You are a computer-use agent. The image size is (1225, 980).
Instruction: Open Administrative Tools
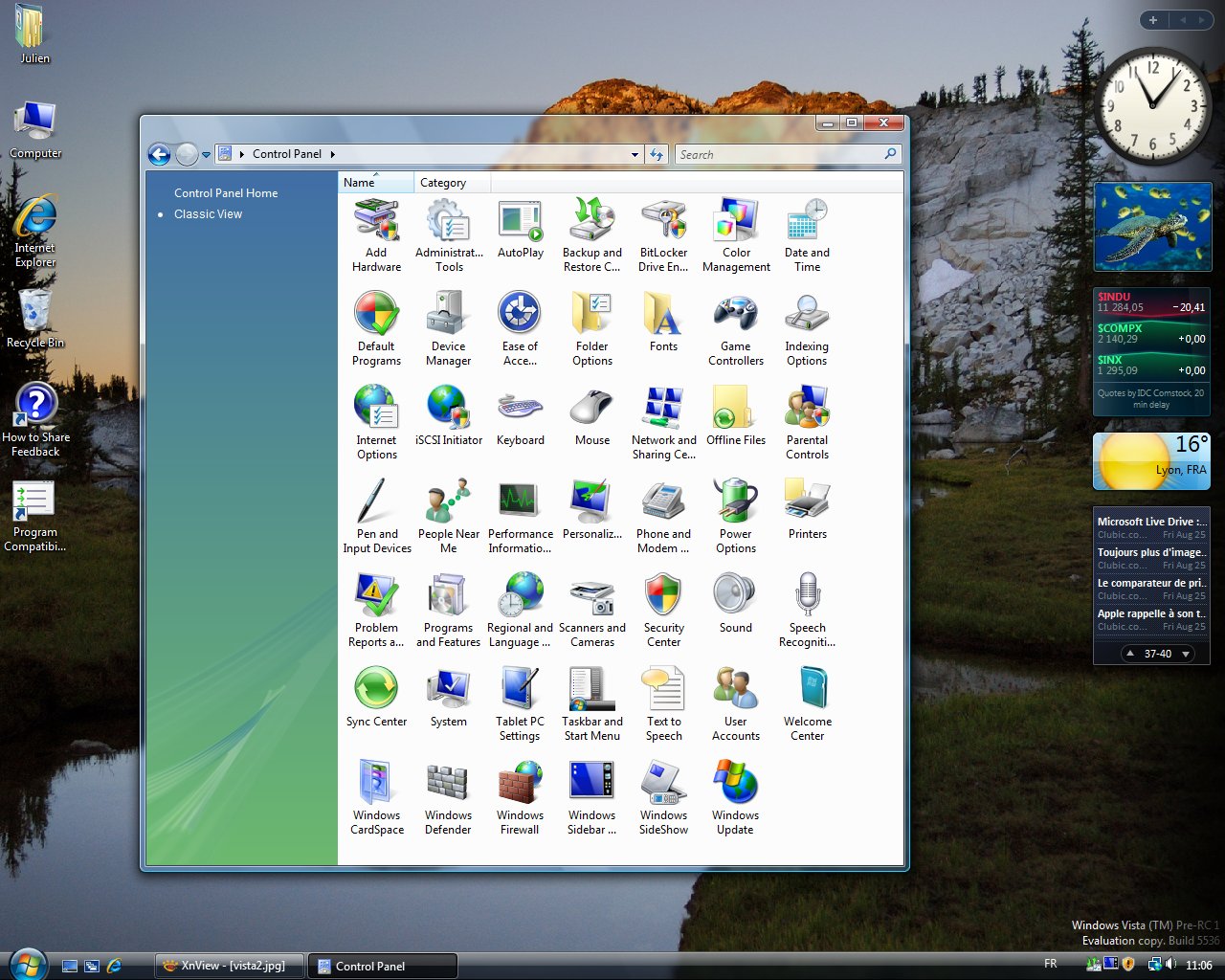(449, 235)
